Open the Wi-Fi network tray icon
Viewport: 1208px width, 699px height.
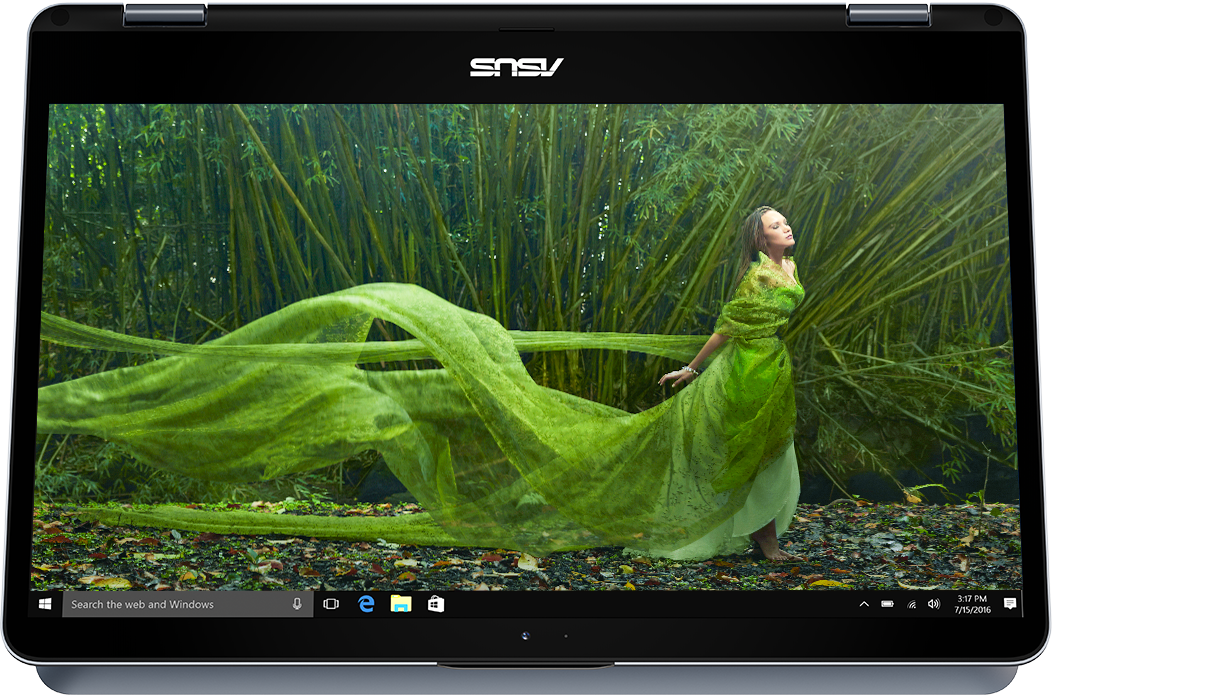[911, 604]
